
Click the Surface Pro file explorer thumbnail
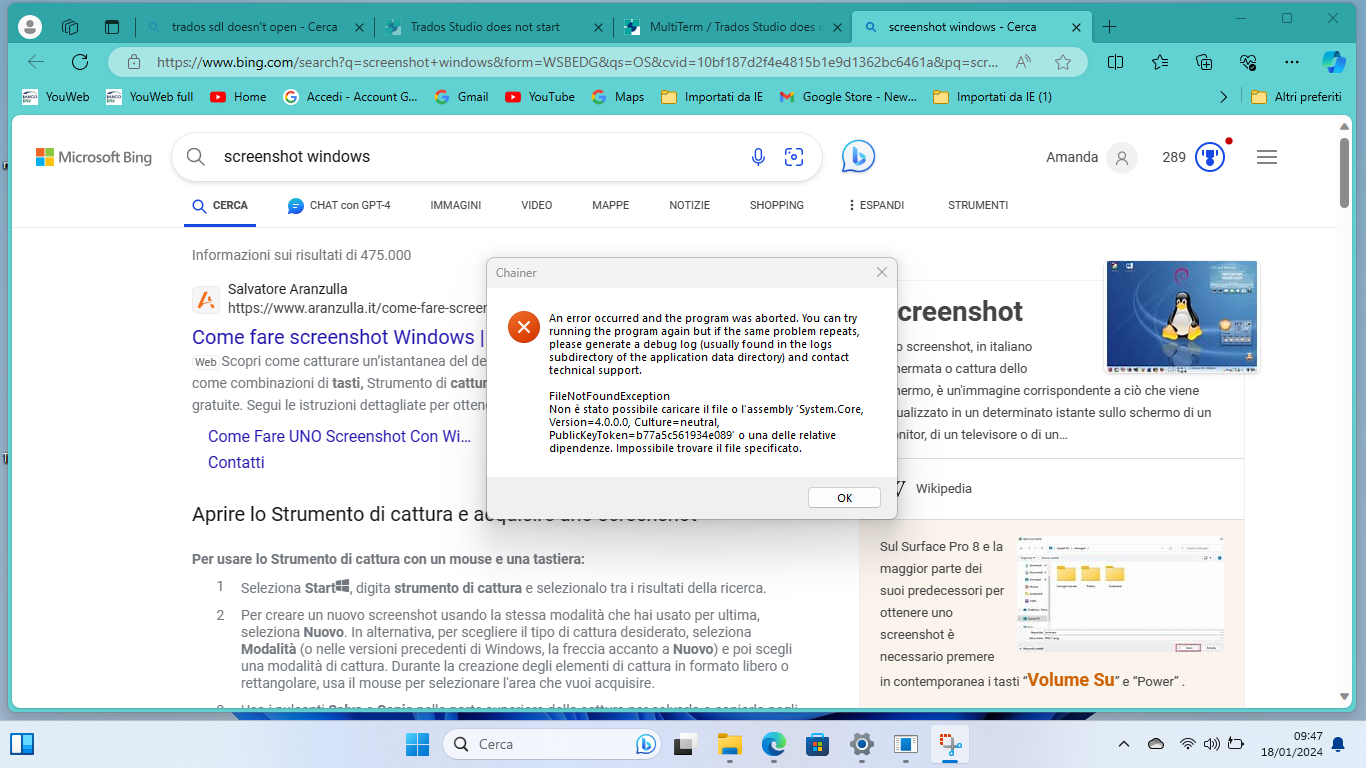(1120, 595)
